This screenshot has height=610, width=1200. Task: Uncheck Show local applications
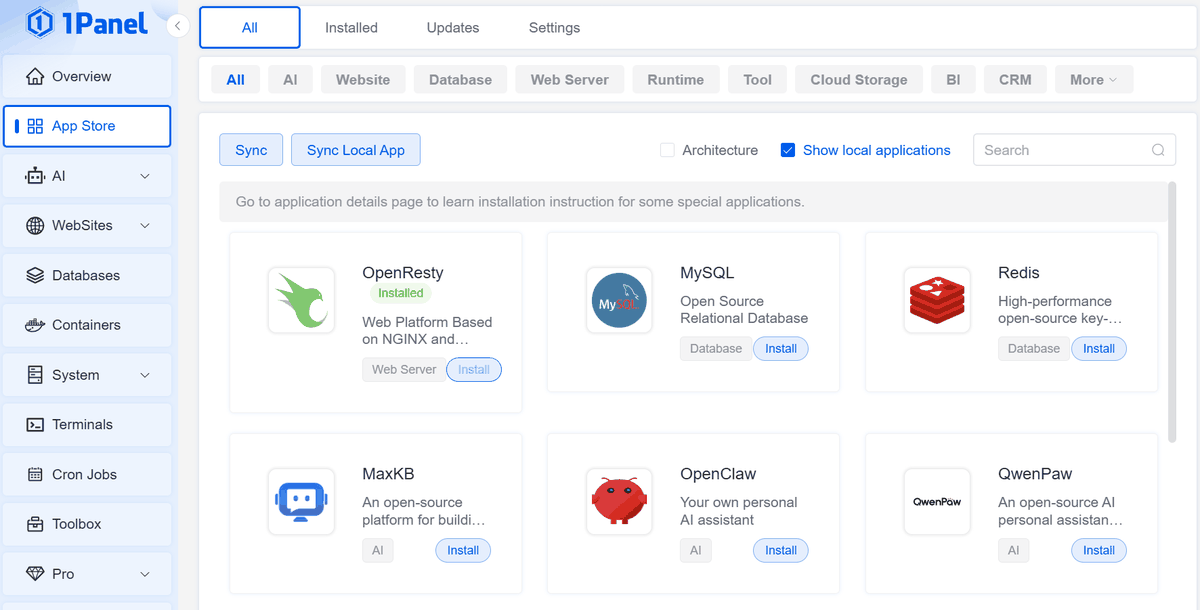click(x=787, y=150)
